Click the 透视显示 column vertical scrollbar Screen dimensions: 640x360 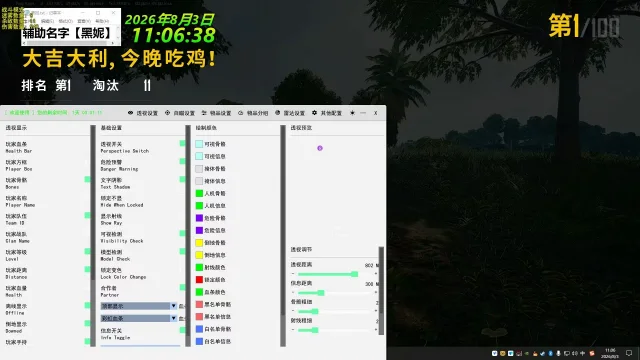[x=93, y=236]
